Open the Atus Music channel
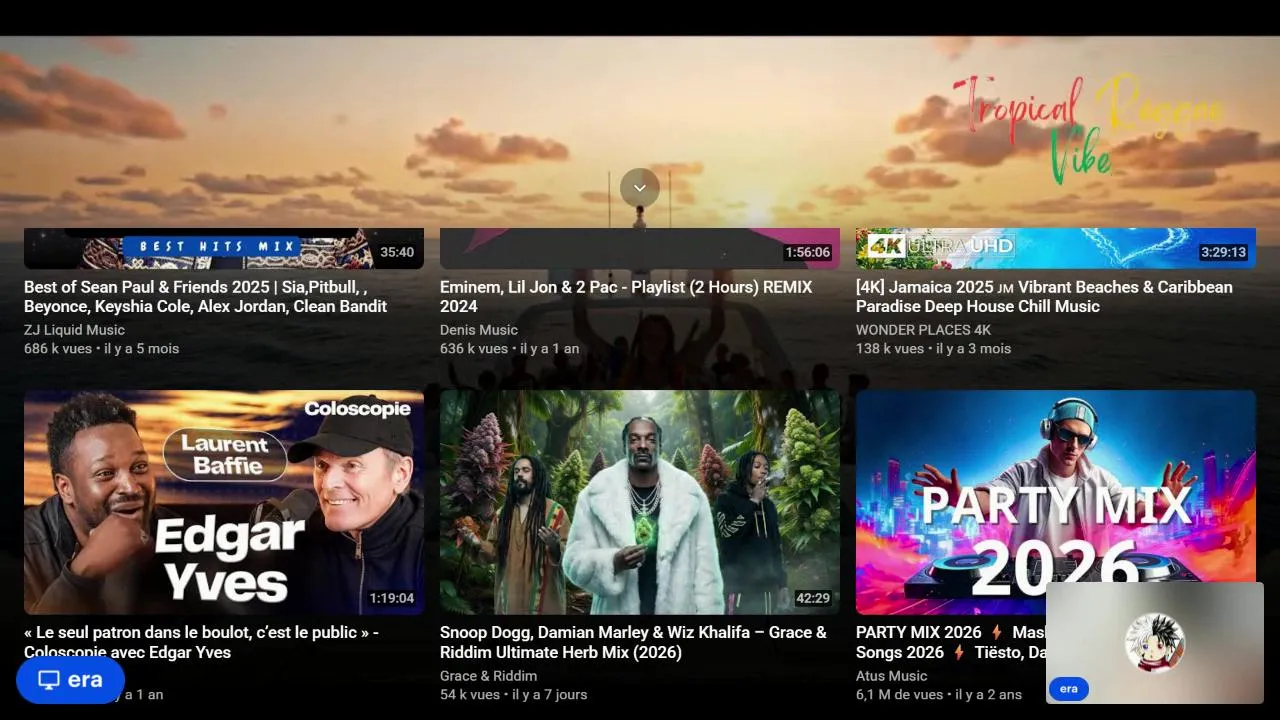Screen dimensions: 1280x720 [x=892, y=676]
